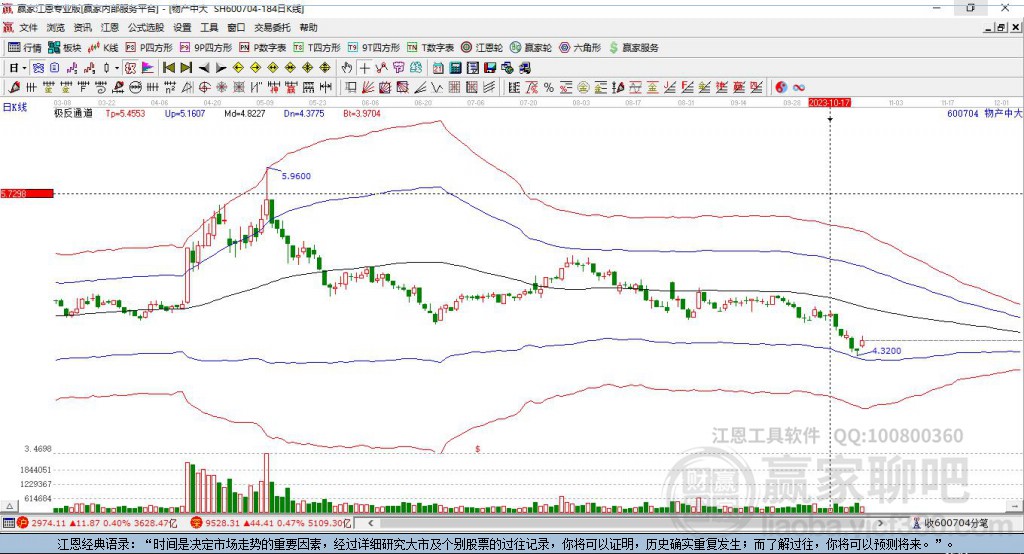Open the calculator icon
Screen dimensions: 1024x554
(x=455, y=68)
